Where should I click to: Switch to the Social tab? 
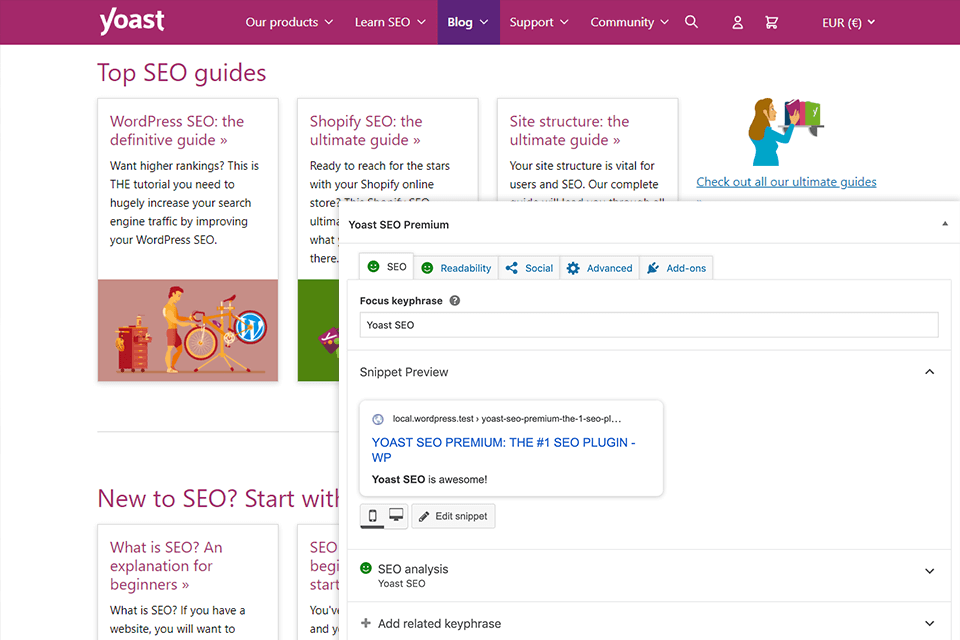(529, 268)
